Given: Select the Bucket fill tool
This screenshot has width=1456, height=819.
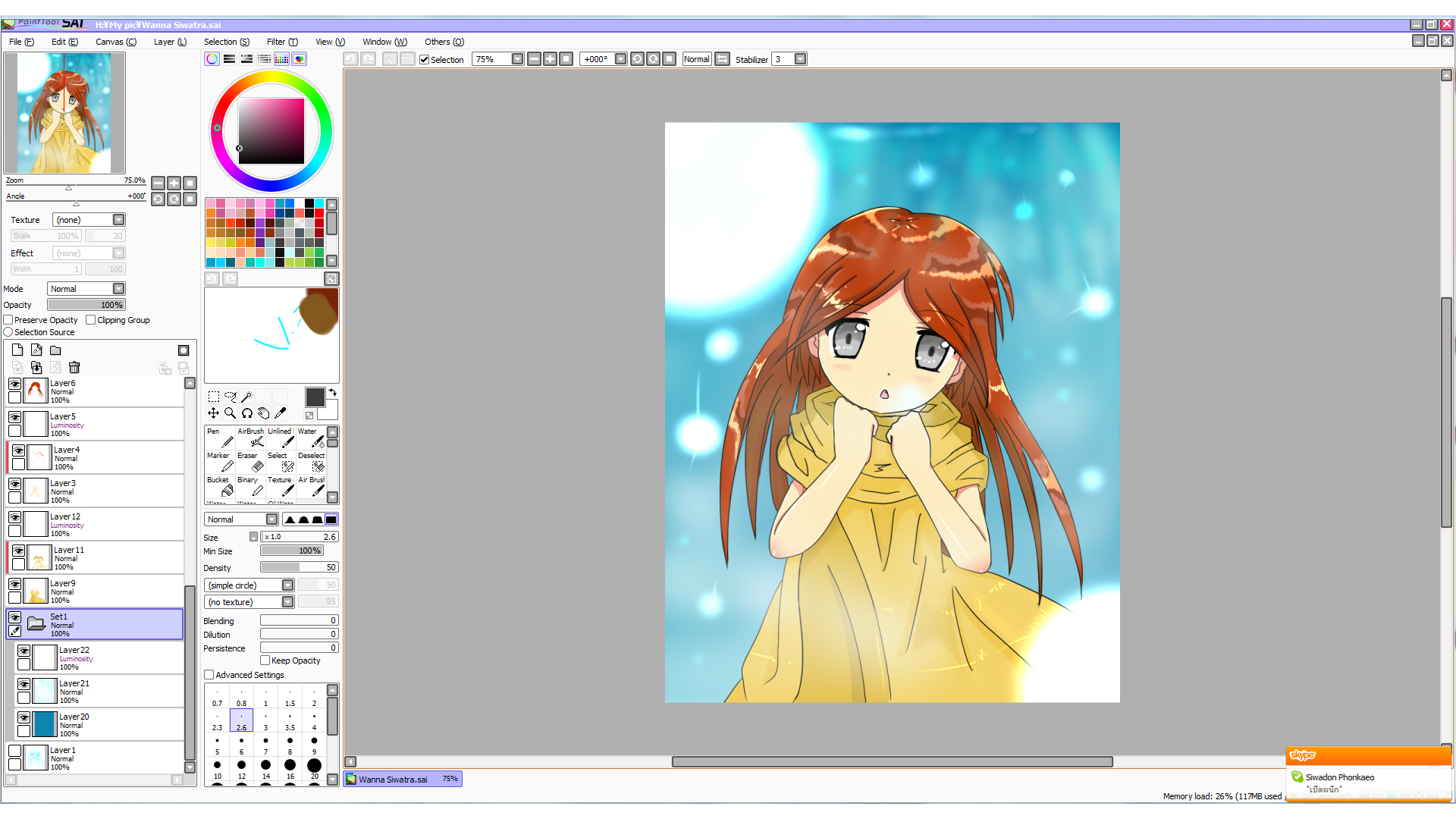Looking at the screenshot, I should [221, 486].
